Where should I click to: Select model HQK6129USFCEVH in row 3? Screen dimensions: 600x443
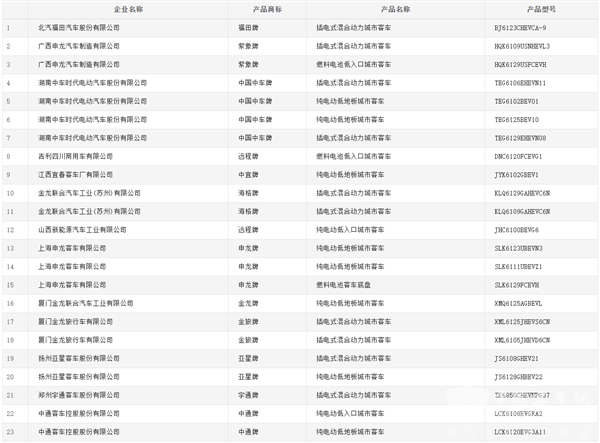522,64
